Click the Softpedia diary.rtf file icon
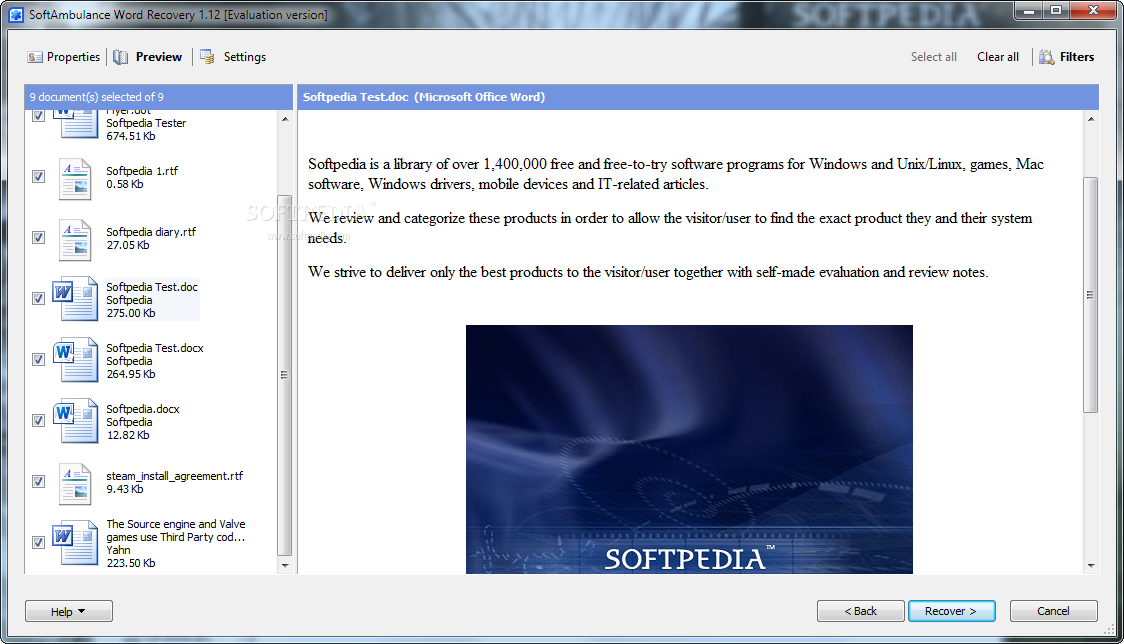Screen dimensions: 1124x644 [75, 239]
